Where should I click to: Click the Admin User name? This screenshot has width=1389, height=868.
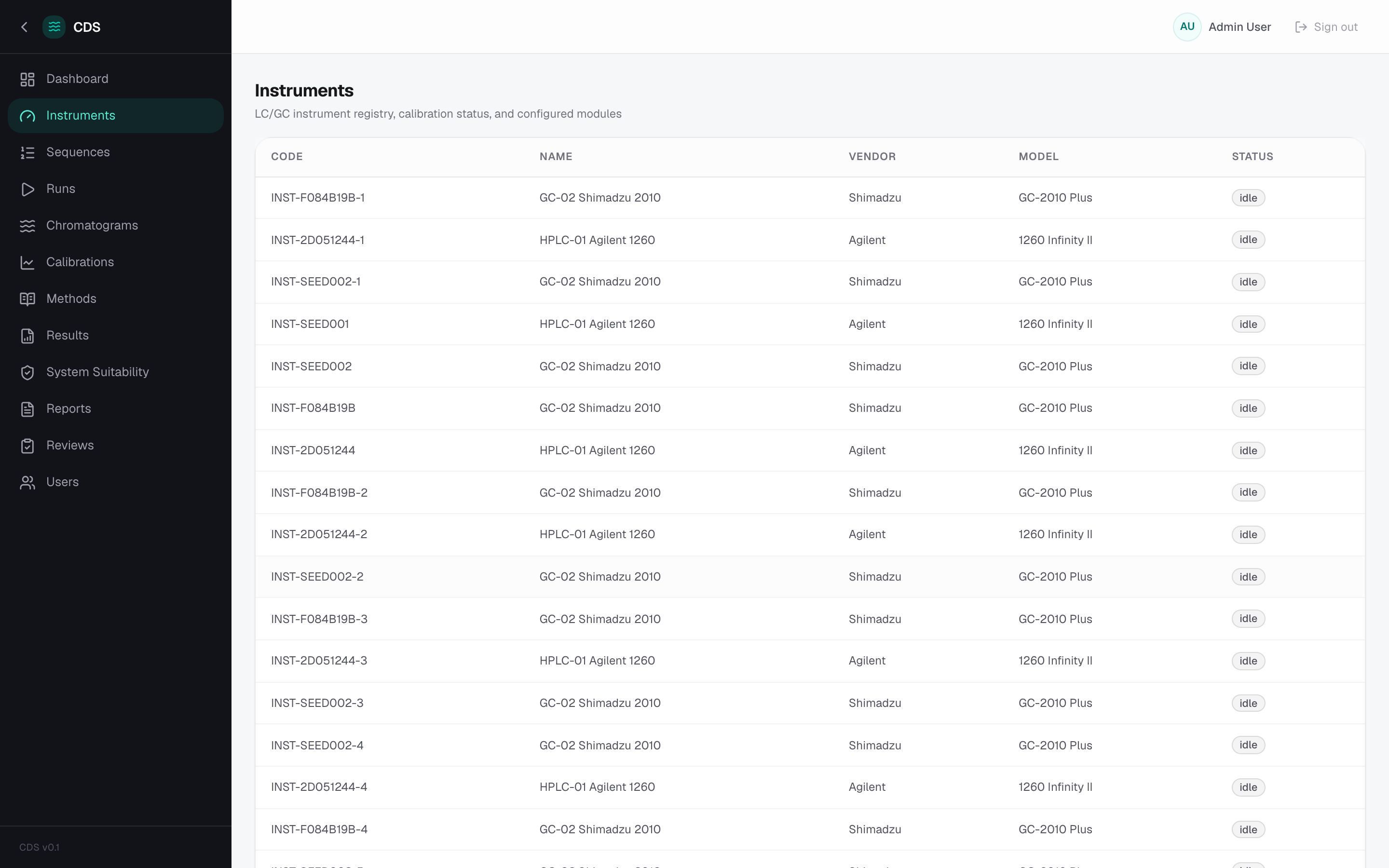[1239, 27]
